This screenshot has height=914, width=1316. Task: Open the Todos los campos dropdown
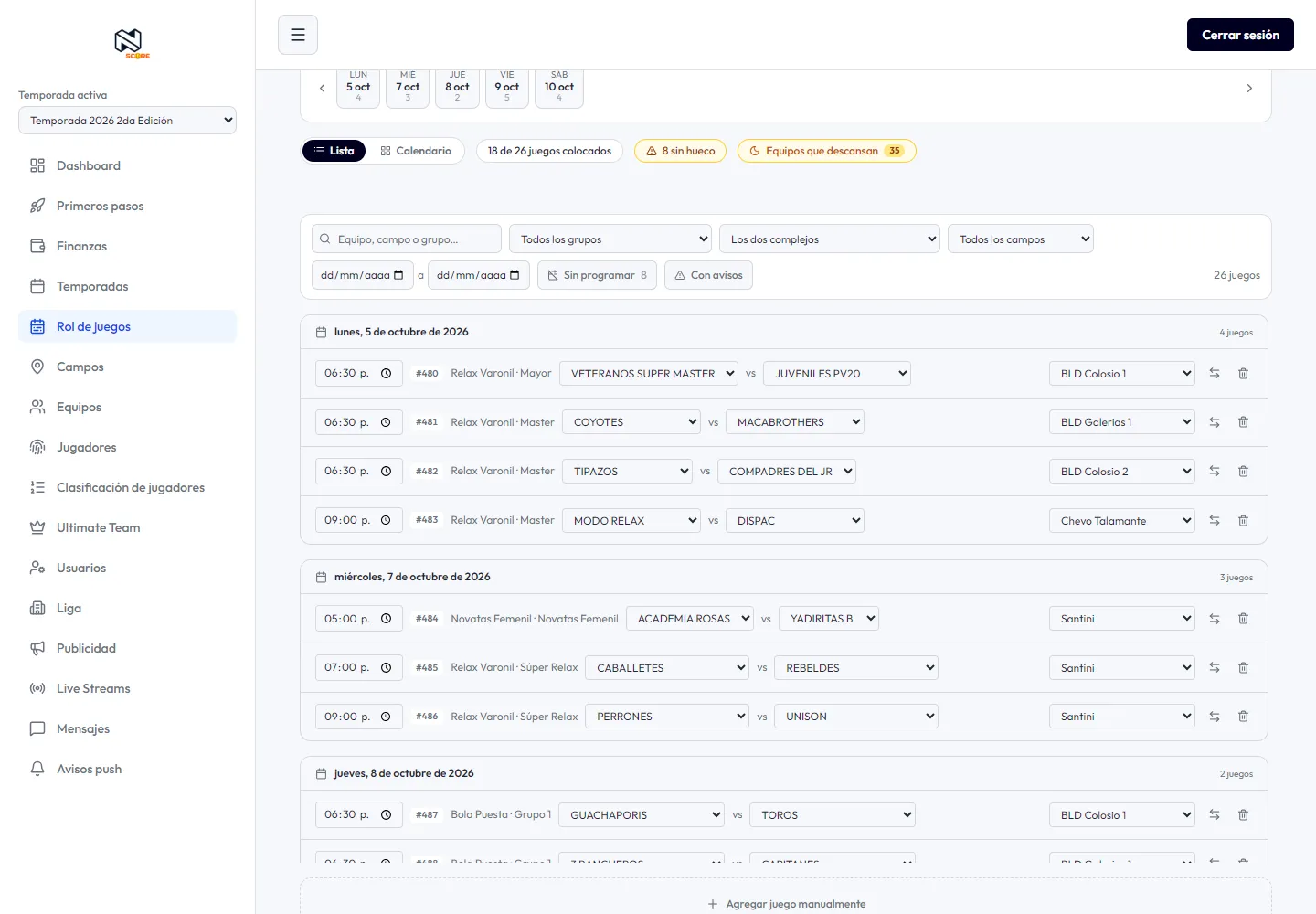pos(1021,239)
